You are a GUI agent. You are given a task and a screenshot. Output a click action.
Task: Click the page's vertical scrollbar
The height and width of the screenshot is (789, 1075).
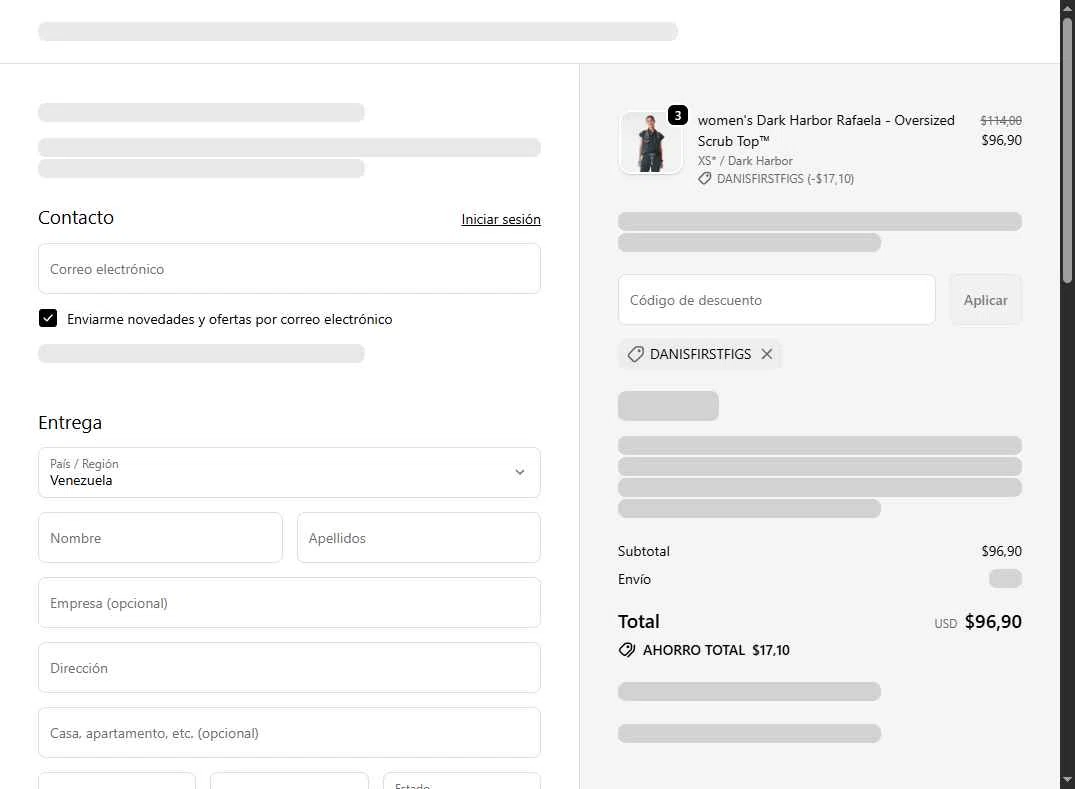click(1067, 150)
